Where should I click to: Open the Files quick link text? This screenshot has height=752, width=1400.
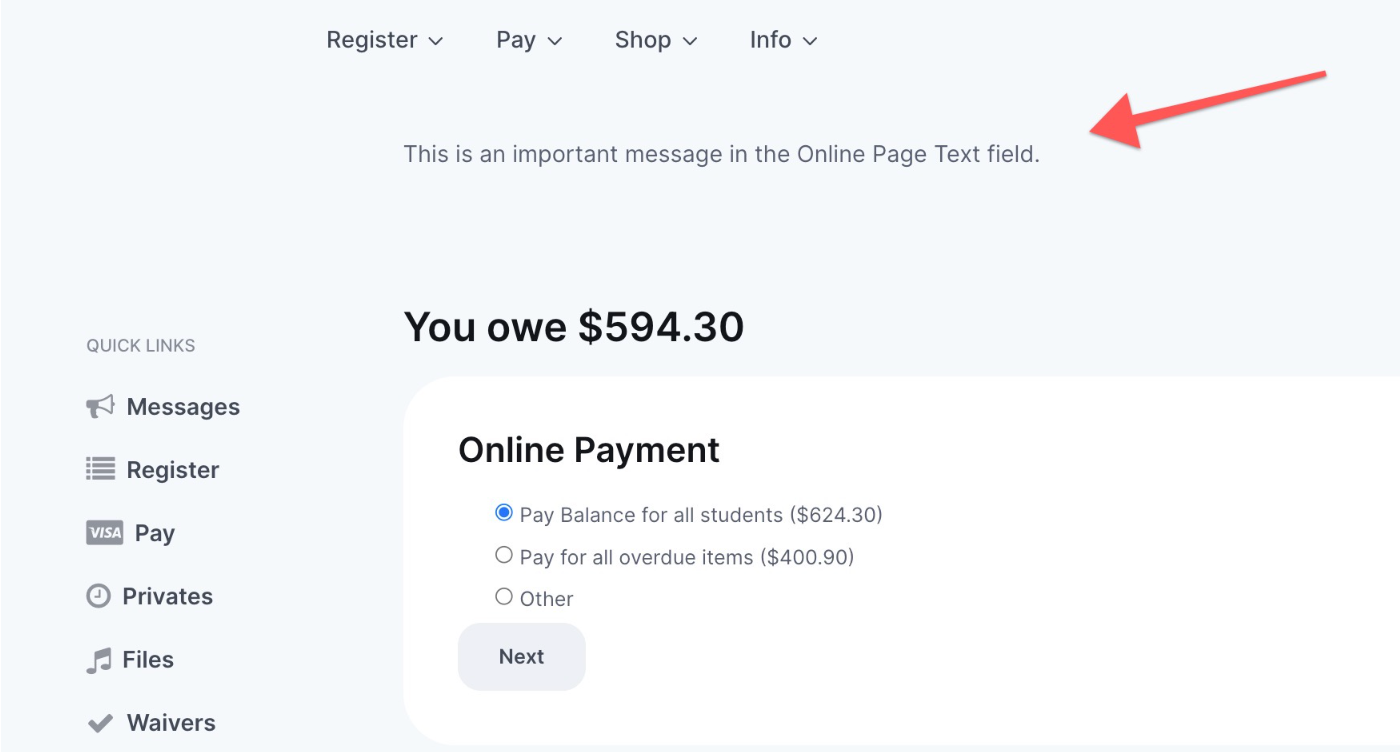point(148,660)
